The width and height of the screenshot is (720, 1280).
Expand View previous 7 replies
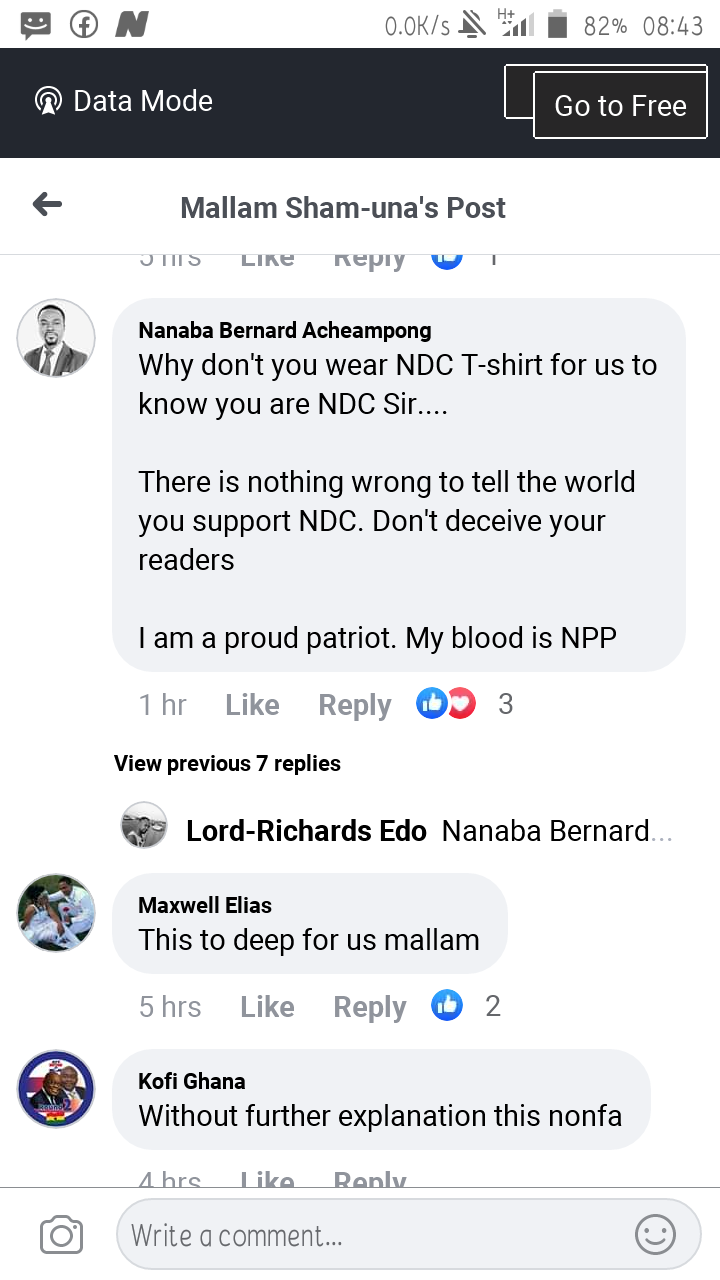(x=227, y=764)
